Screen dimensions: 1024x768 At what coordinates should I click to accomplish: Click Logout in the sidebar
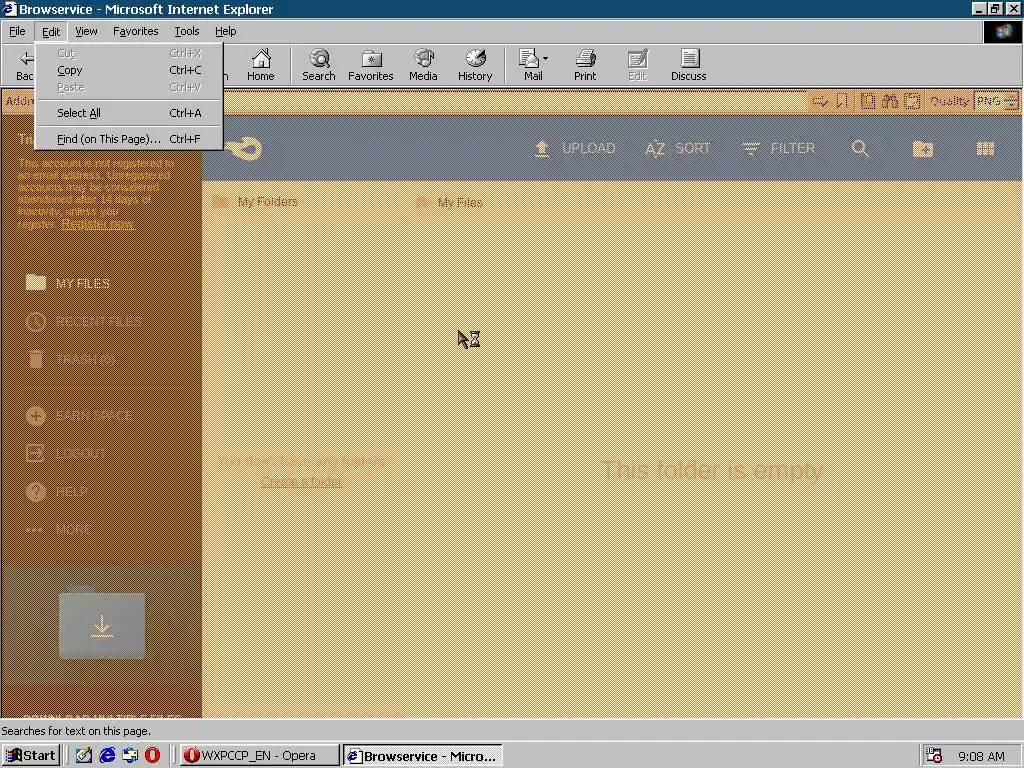(x=66, y=453)
